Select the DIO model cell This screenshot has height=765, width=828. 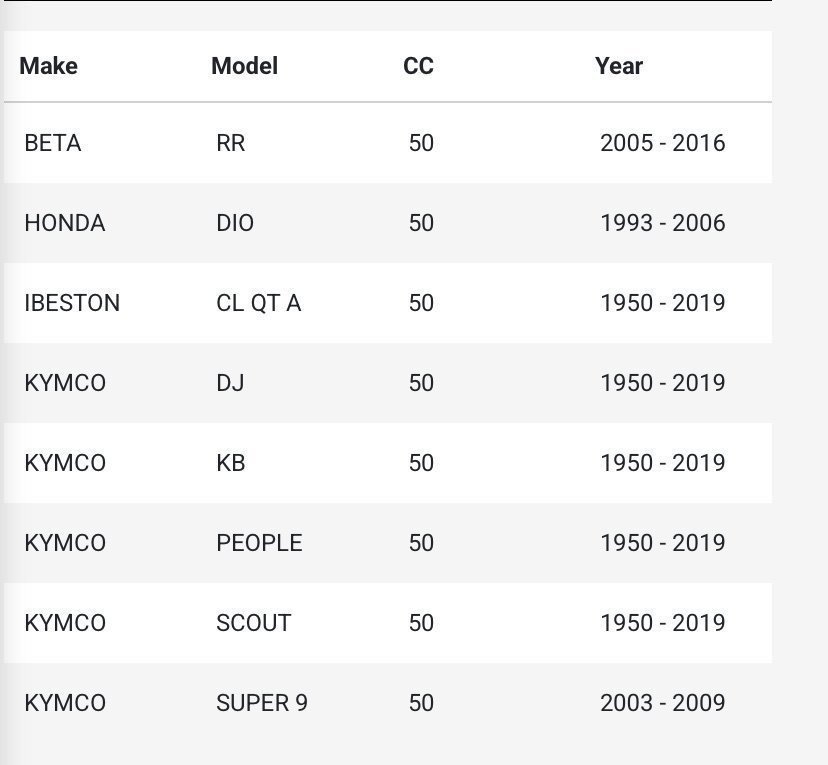tap(235, 223)
